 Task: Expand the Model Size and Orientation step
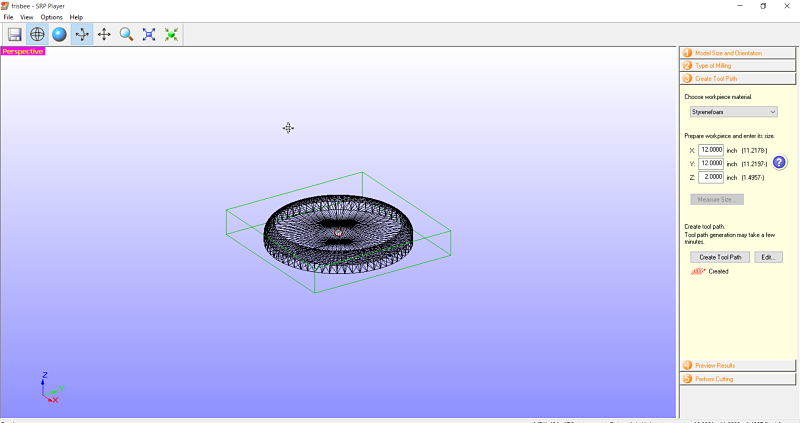(738, 53)
